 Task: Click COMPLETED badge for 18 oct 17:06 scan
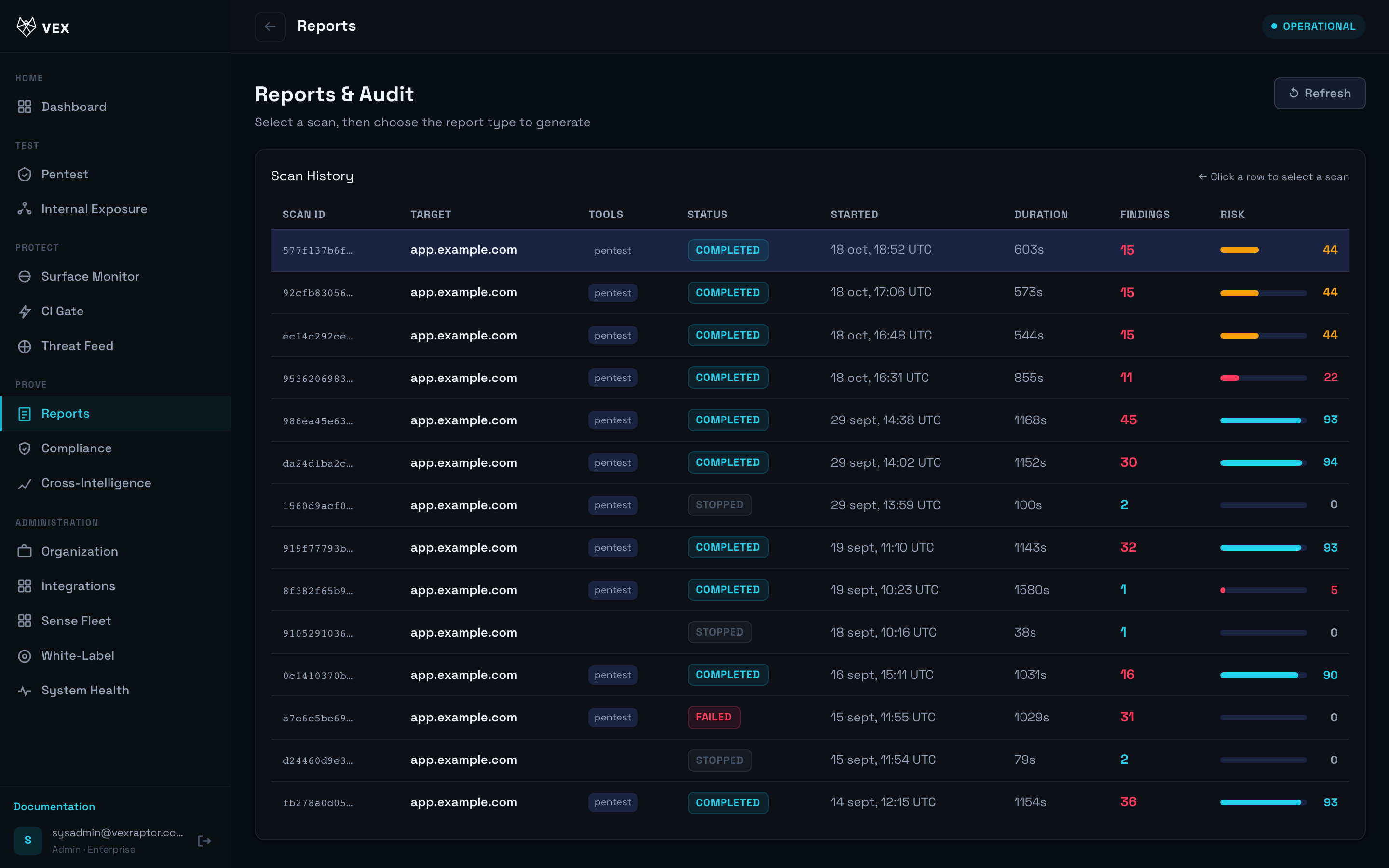tap(728, 293)
